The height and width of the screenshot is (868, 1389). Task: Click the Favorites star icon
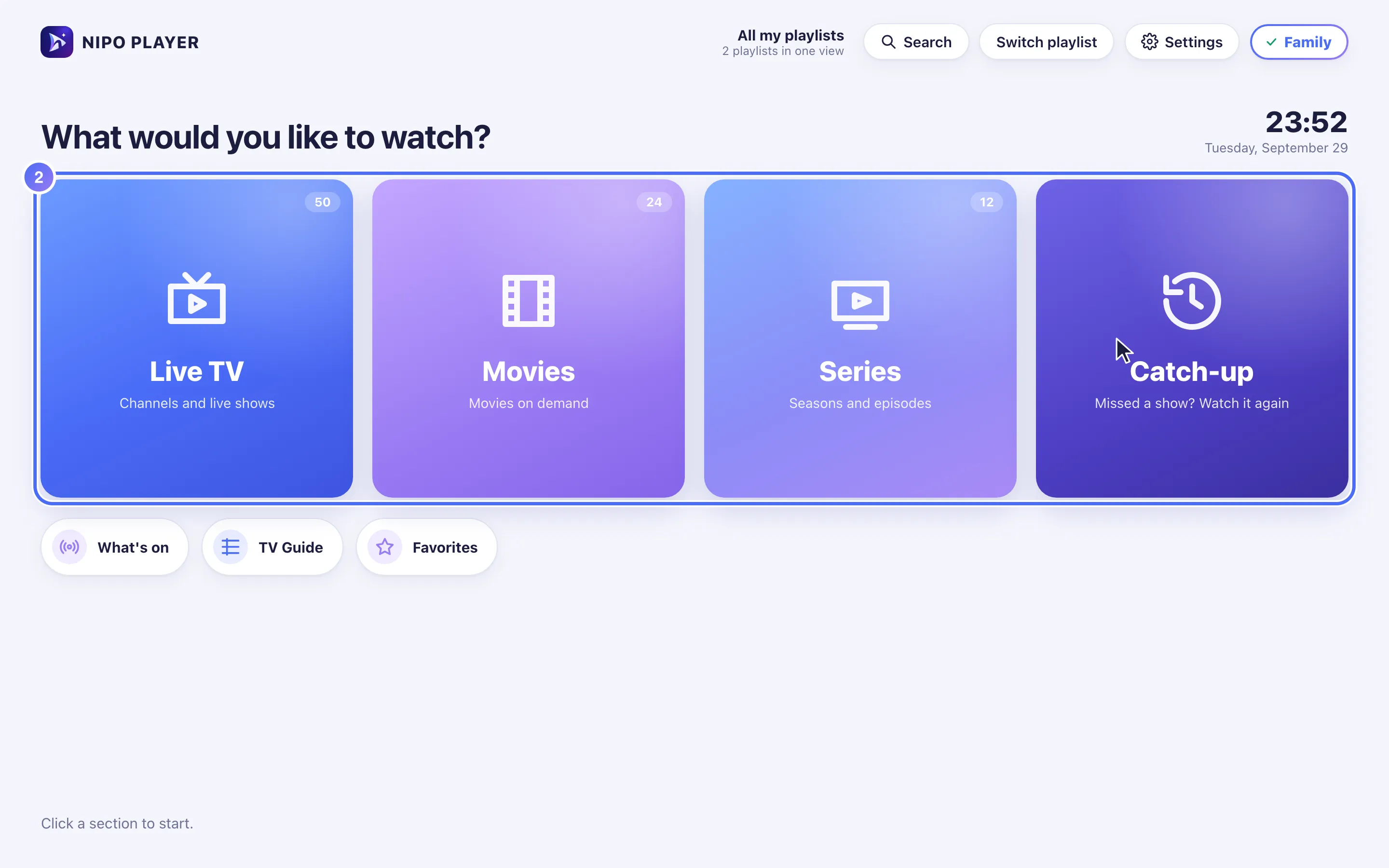(x=384, y=547)
